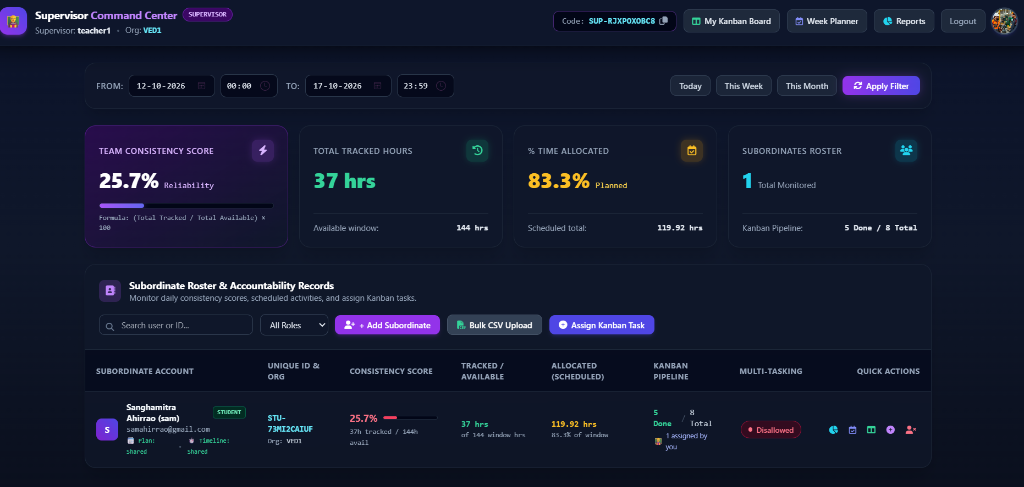This screenshot has height=487, width=1024.
Task: Click the history icon on Total Tracked Hours
Action: [477, 150]
